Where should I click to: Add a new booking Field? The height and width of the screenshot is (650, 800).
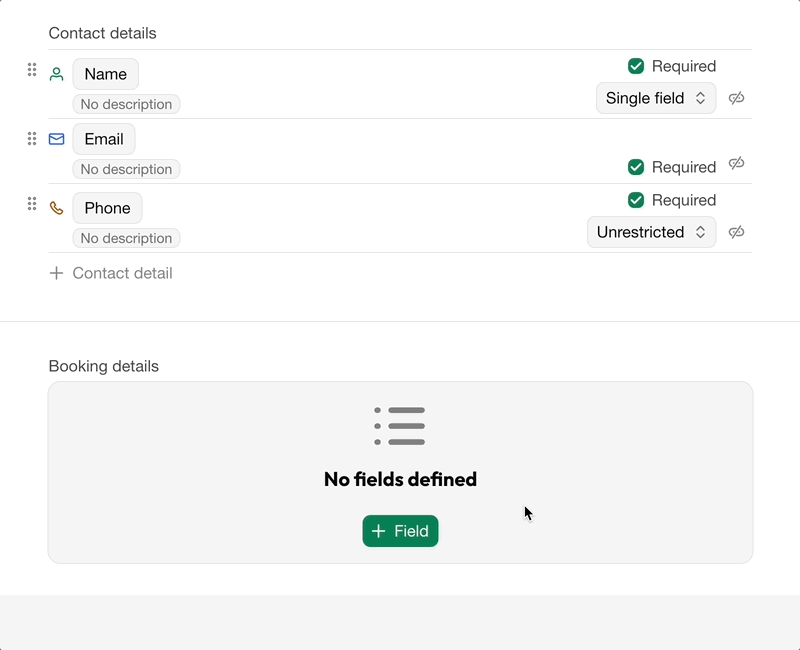(x=400, y=531)
